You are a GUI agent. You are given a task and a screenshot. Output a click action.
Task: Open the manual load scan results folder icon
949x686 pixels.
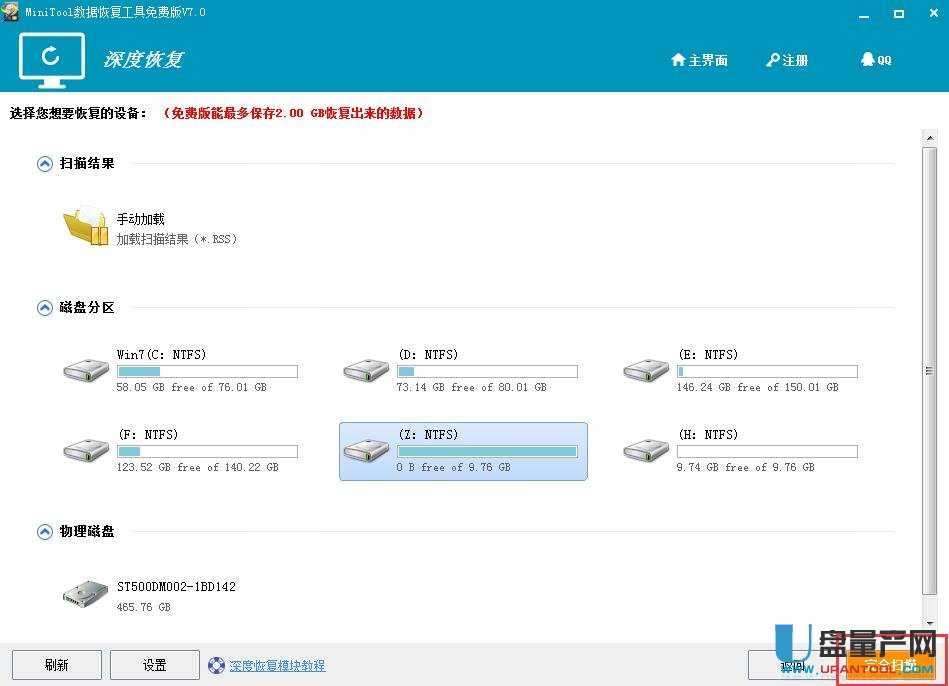pos(85,227)
